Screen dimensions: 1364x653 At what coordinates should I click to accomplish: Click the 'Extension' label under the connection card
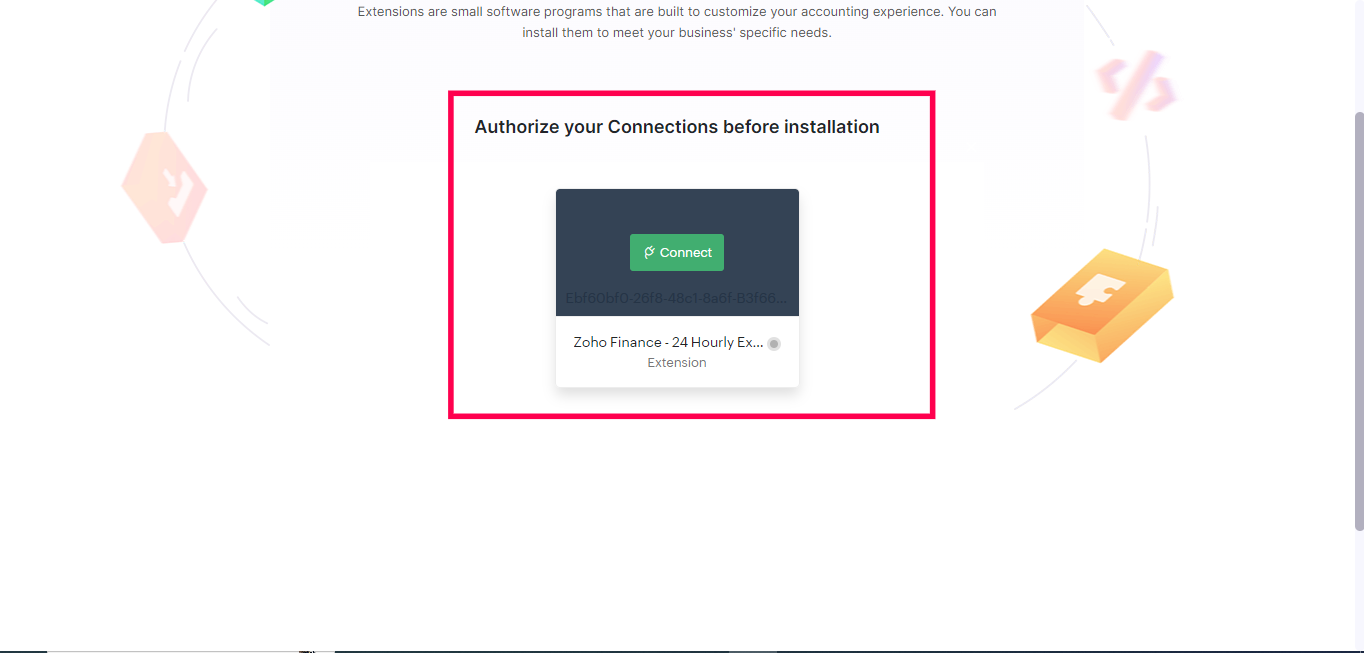677,363
